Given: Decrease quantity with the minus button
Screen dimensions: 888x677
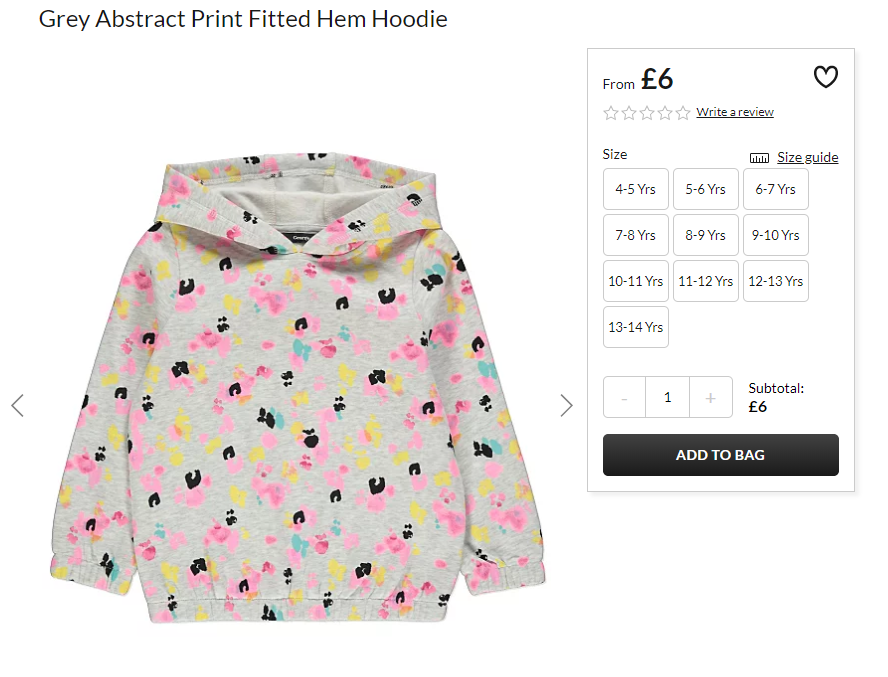Looking at the screenshot, I should 624,398.
